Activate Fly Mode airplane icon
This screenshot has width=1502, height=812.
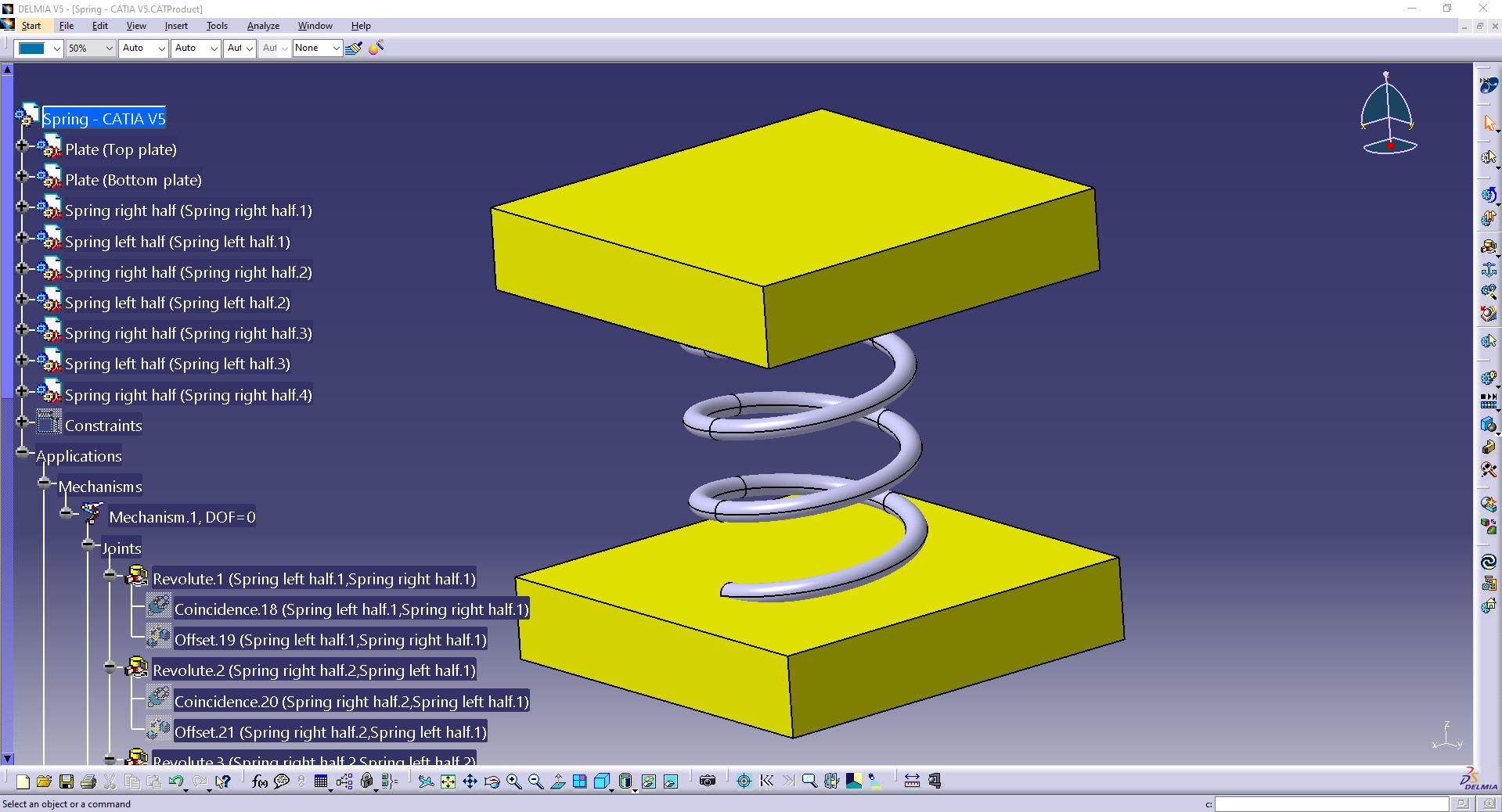[426, 781]
